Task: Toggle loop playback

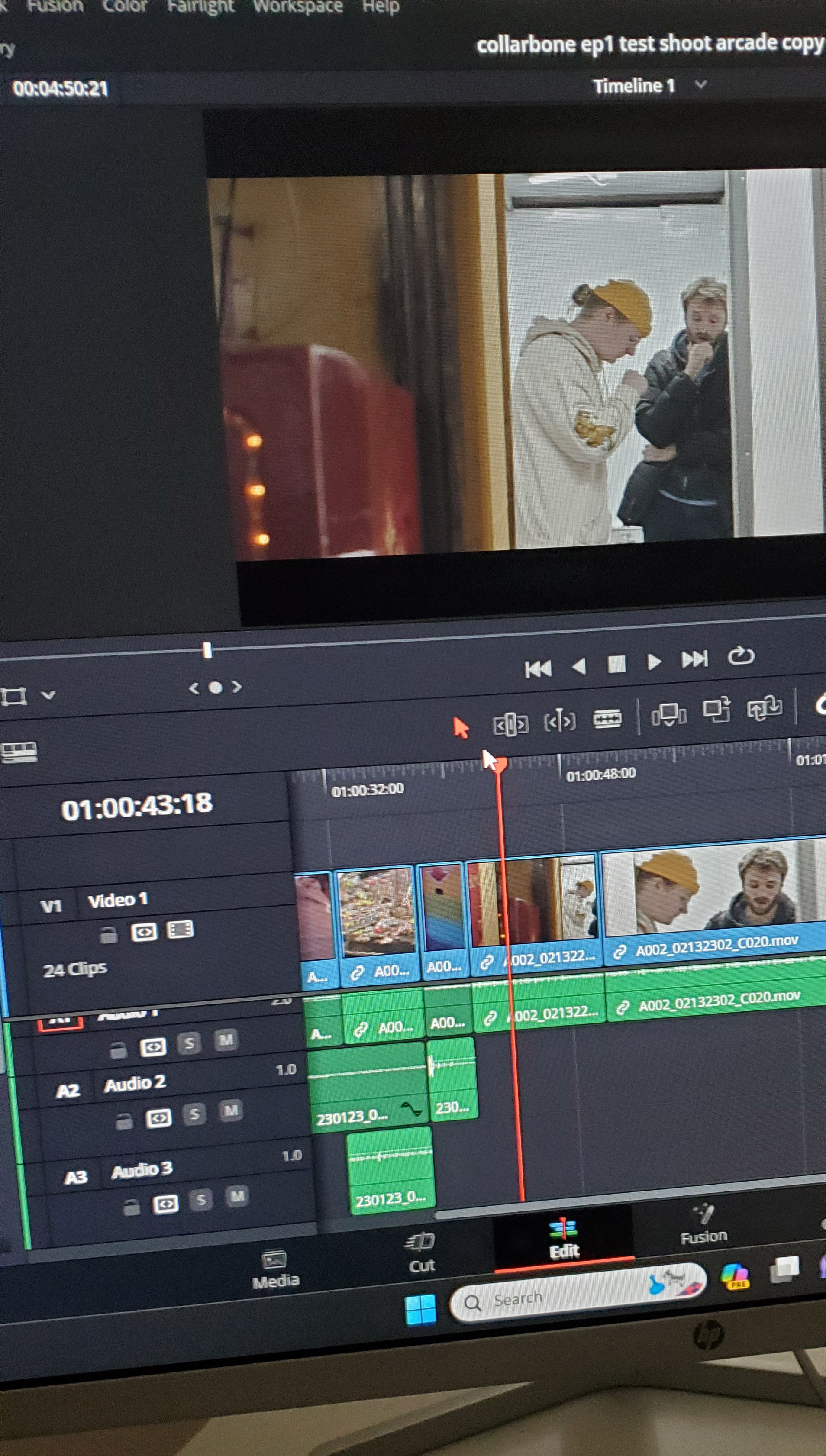Action: [740, 655]
